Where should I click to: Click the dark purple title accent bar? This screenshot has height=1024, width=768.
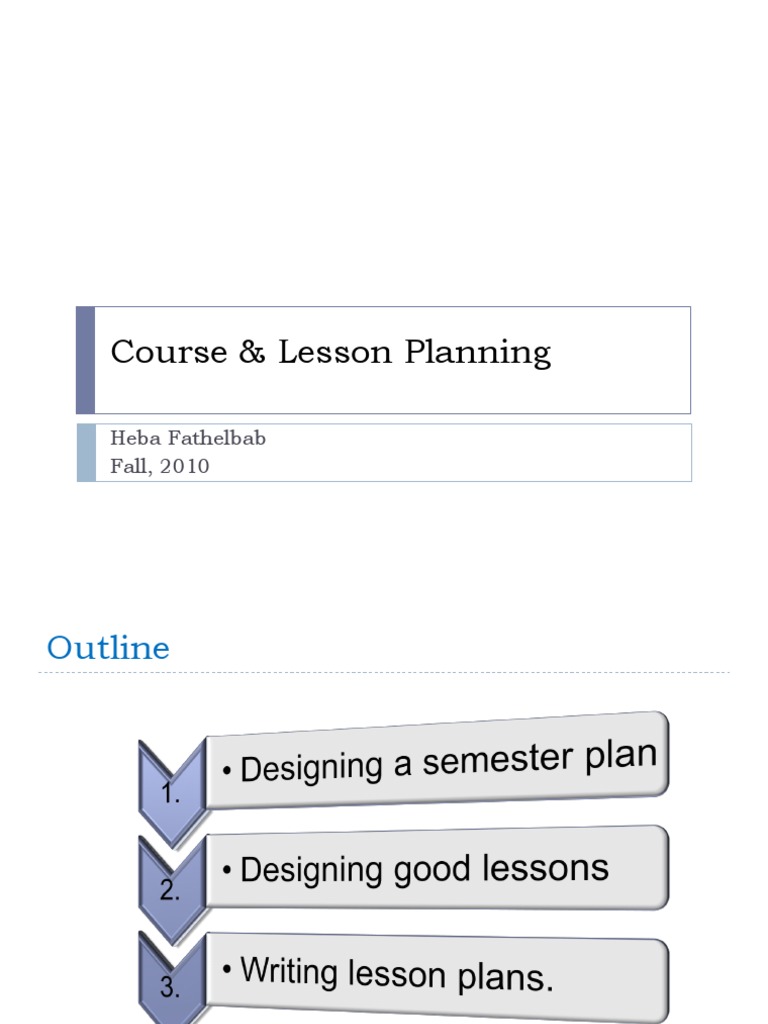(x=86, y=360)
